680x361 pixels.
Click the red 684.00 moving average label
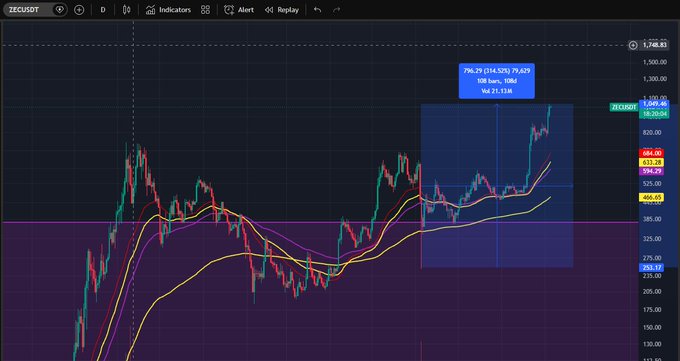pyautogui.click(x=651, y=154)
